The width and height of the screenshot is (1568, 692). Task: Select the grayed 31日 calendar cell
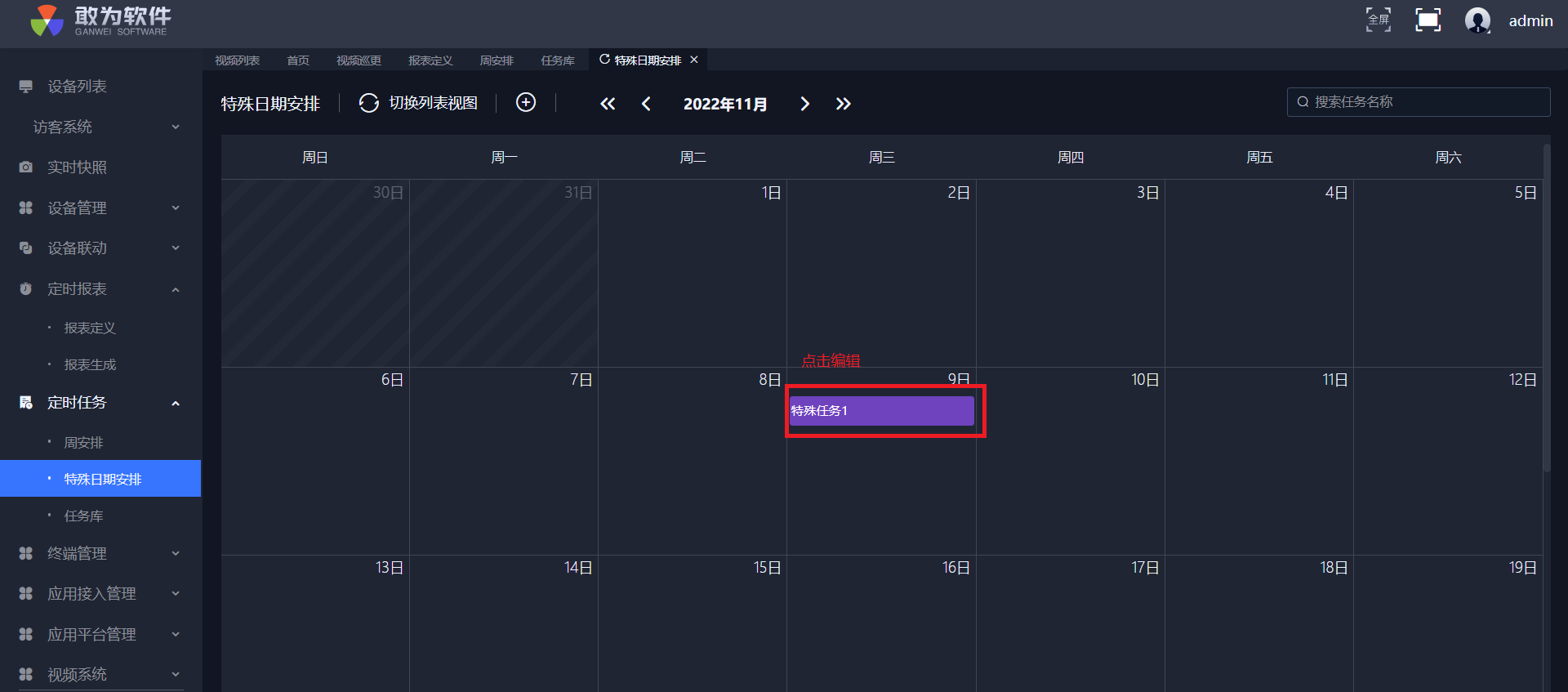(504, 273)
